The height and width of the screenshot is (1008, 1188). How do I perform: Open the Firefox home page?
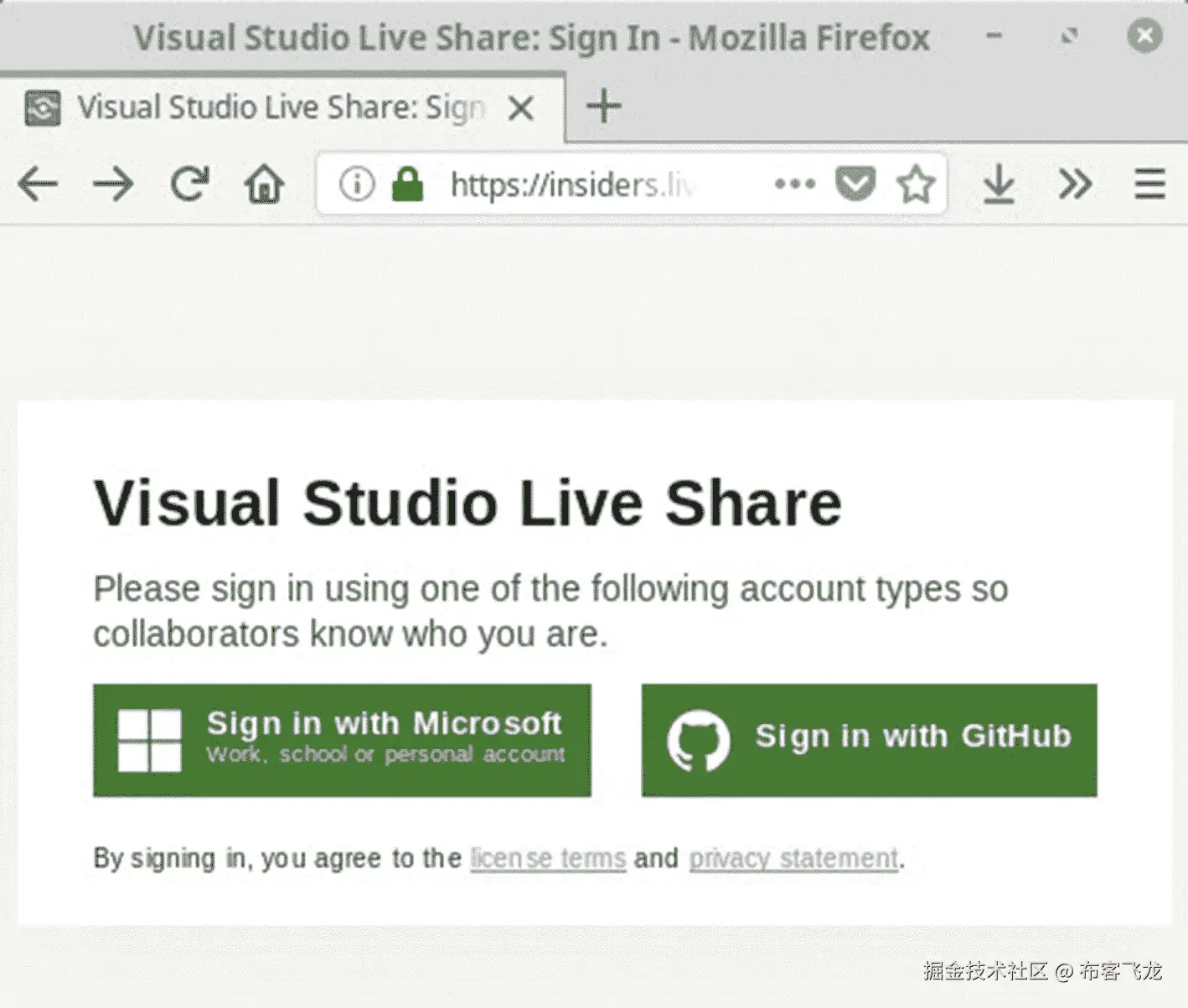coord(264,184)
